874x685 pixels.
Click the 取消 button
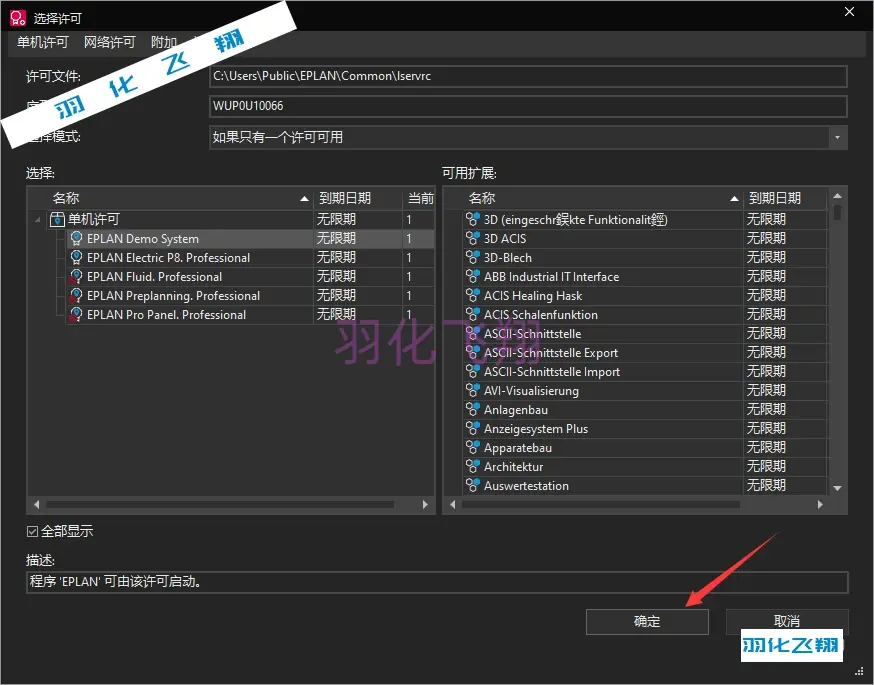[x=787, y=620]
